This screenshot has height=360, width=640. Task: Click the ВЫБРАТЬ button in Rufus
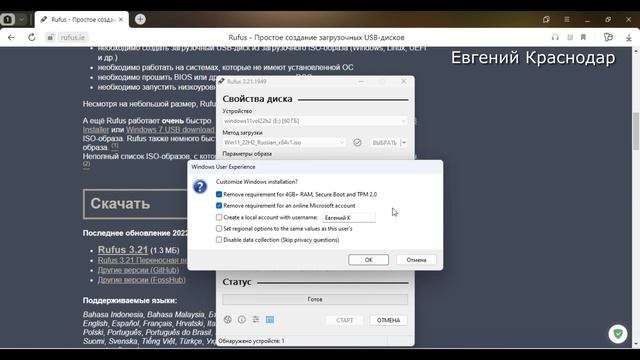384,142
